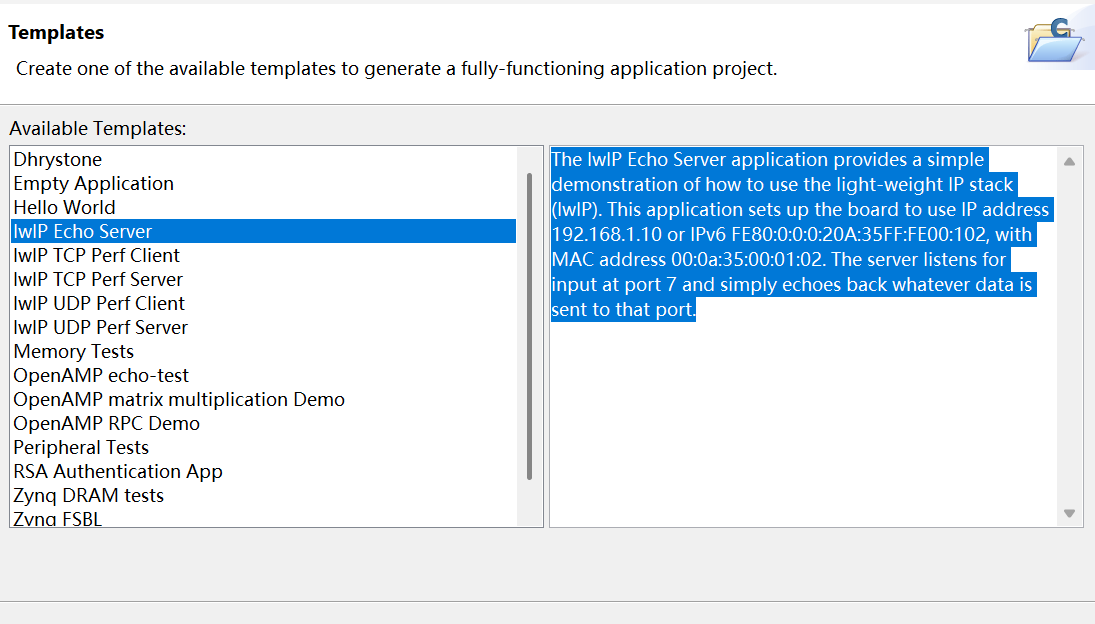The width and height of the screenshot is (1095, 624).
Task: Select the Dhrystone template
Action: click(264, 159)
